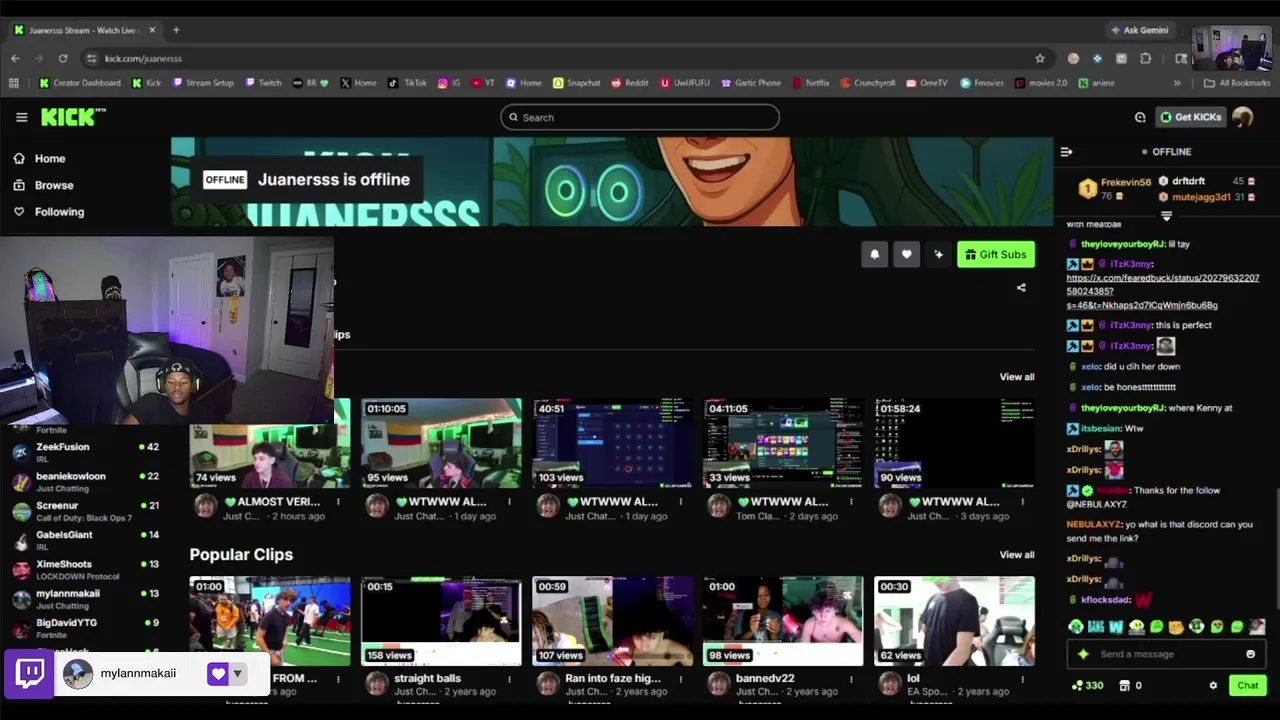Screen dimensions: 1280x720
Task: Click the Kick search field
Action: click(x=640, y=117)
